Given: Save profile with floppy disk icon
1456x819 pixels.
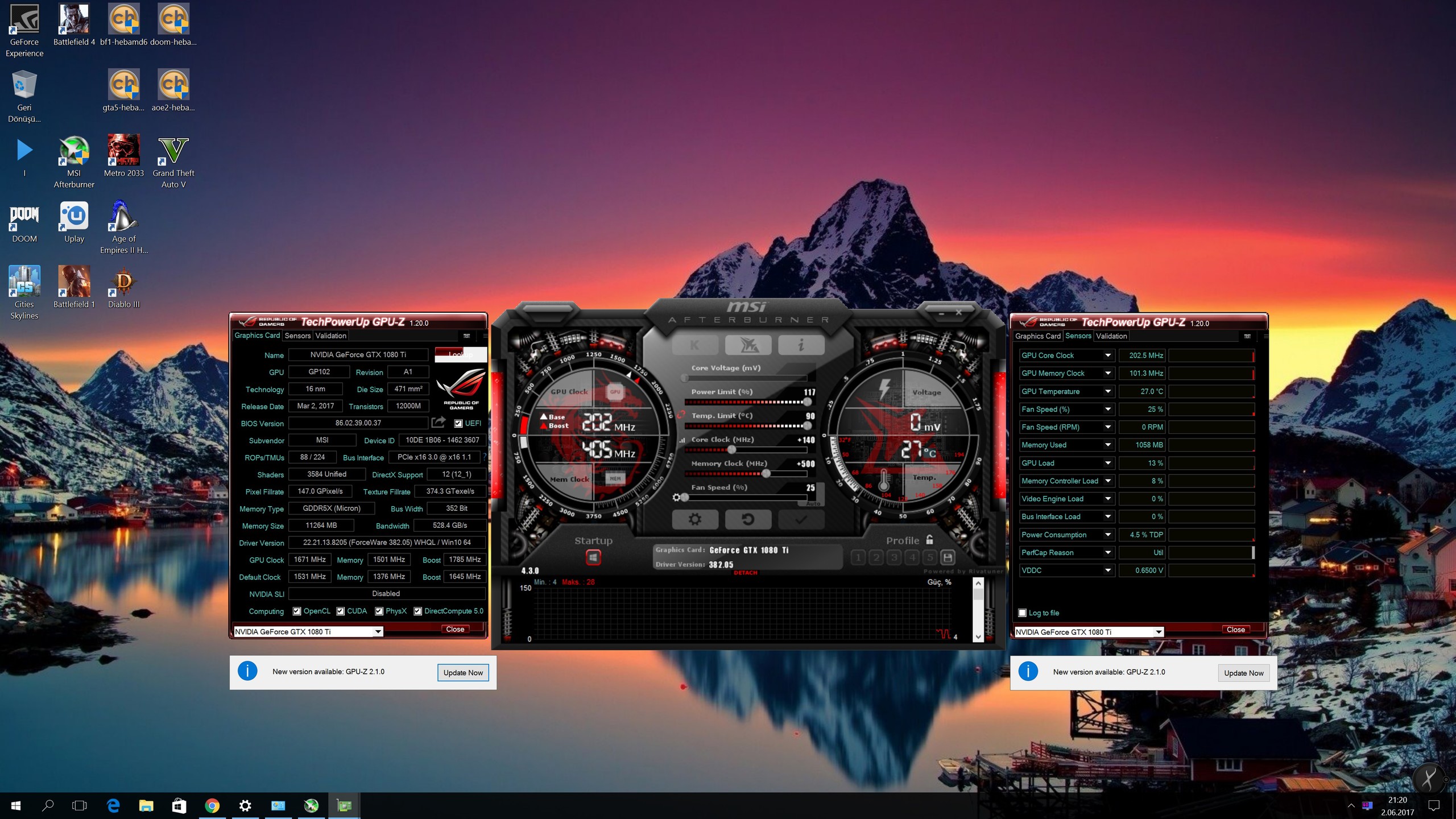Looking at the screenshot, I should point(948,557).
